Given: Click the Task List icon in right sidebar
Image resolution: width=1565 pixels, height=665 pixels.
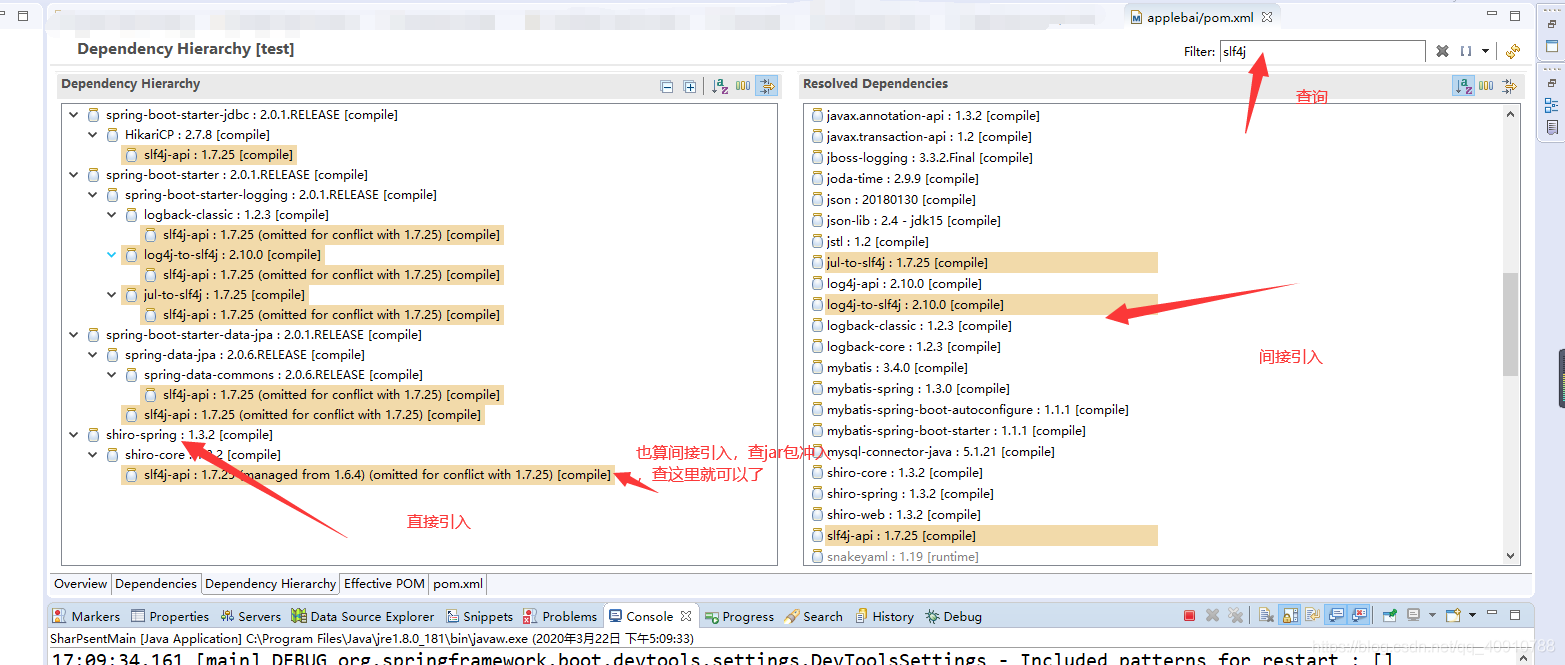Looking at the screenshot, I should click(x=1551, y=127).
